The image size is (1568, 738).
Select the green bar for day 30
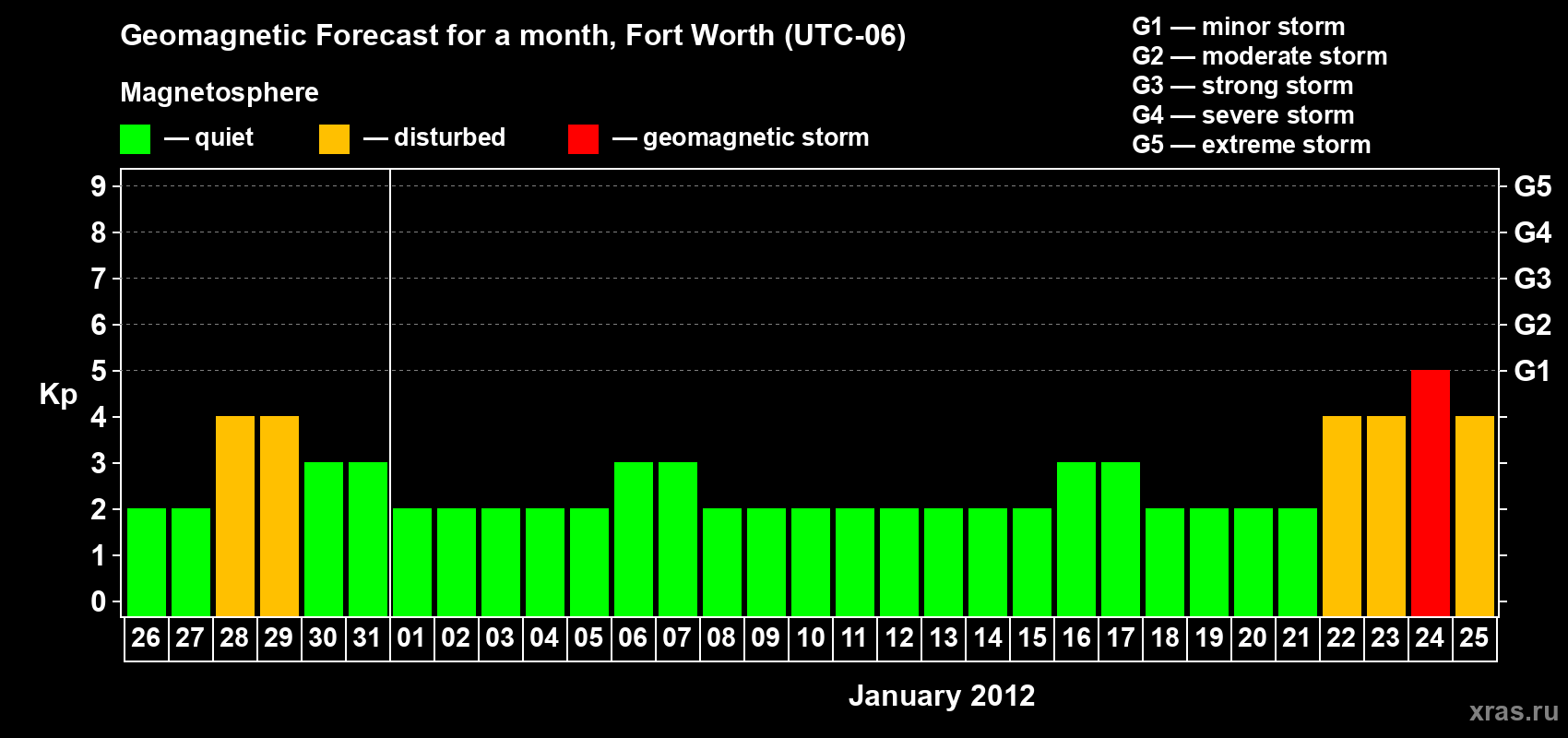pos(324,540)
